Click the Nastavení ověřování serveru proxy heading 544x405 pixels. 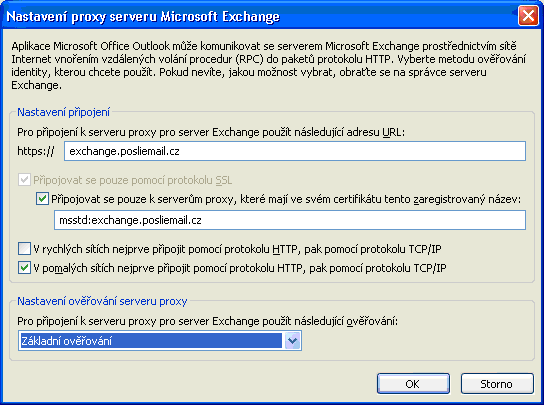[x=102, y=301]
